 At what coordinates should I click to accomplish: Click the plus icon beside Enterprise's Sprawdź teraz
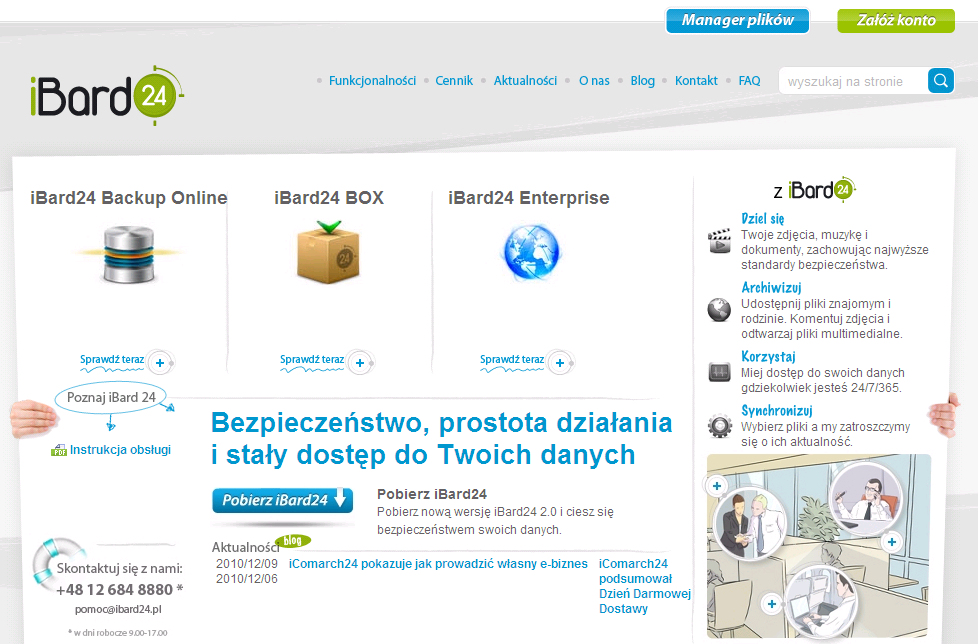coord(560,362)
